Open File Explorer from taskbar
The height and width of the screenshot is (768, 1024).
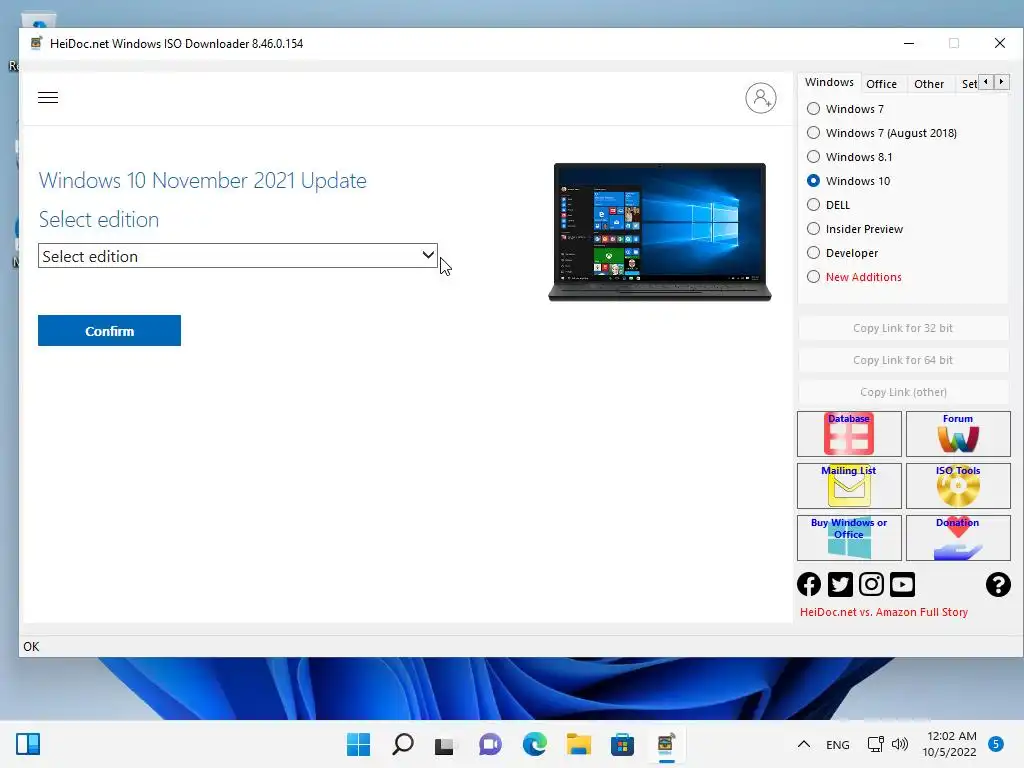coord(579,744)
